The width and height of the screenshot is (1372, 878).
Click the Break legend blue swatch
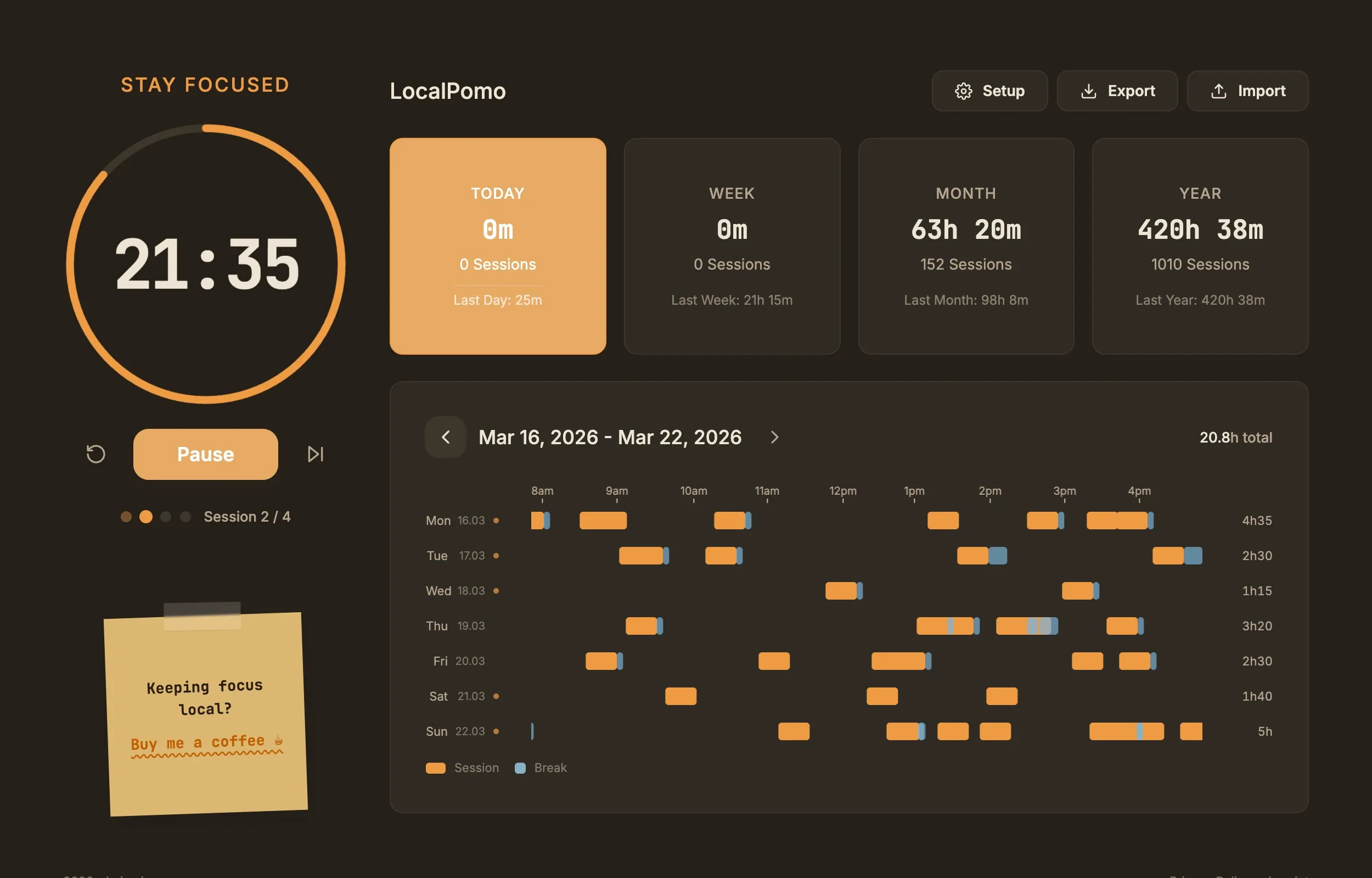point(520,768)
